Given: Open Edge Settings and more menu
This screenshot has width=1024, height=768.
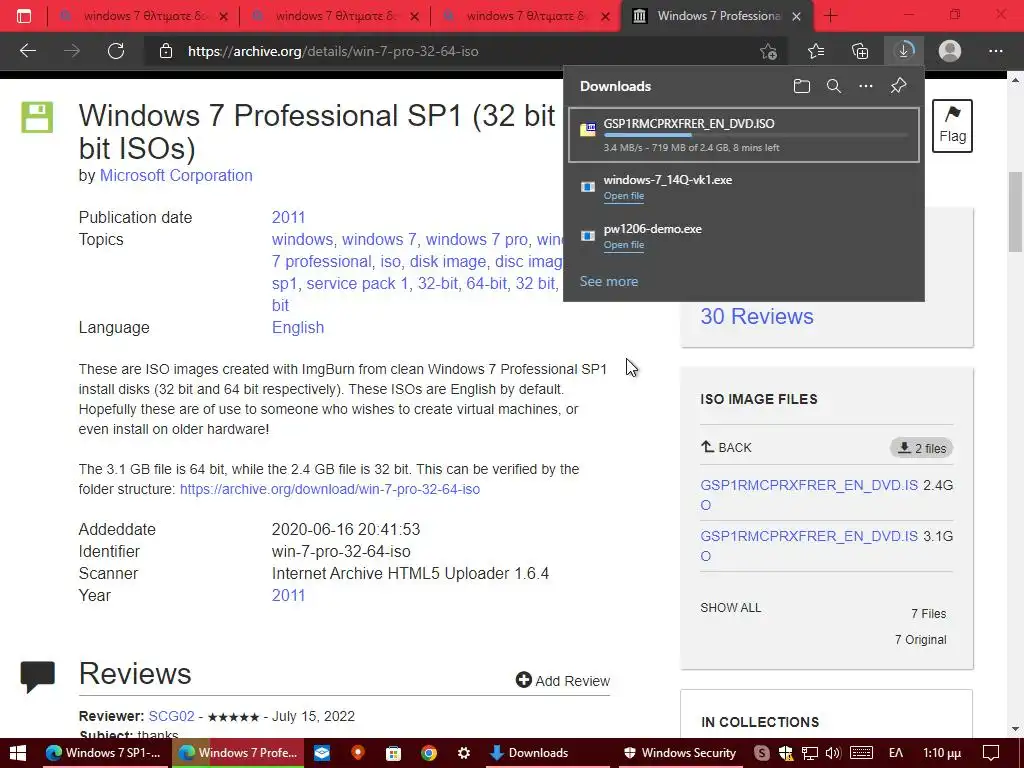Looking at the screenshot, I should point(995,51).
